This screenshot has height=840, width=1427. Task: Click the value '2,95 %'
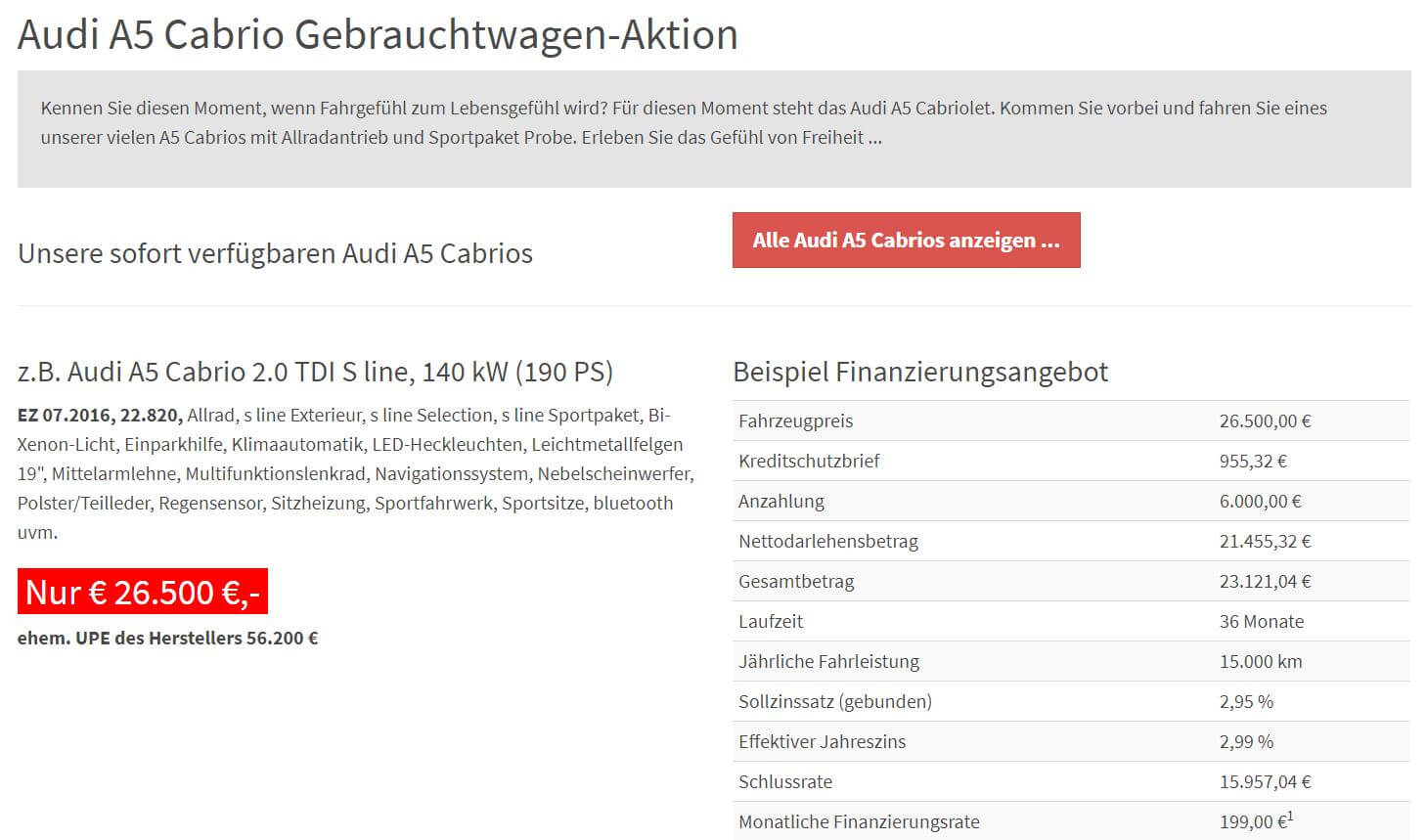tap(1246, 702)
